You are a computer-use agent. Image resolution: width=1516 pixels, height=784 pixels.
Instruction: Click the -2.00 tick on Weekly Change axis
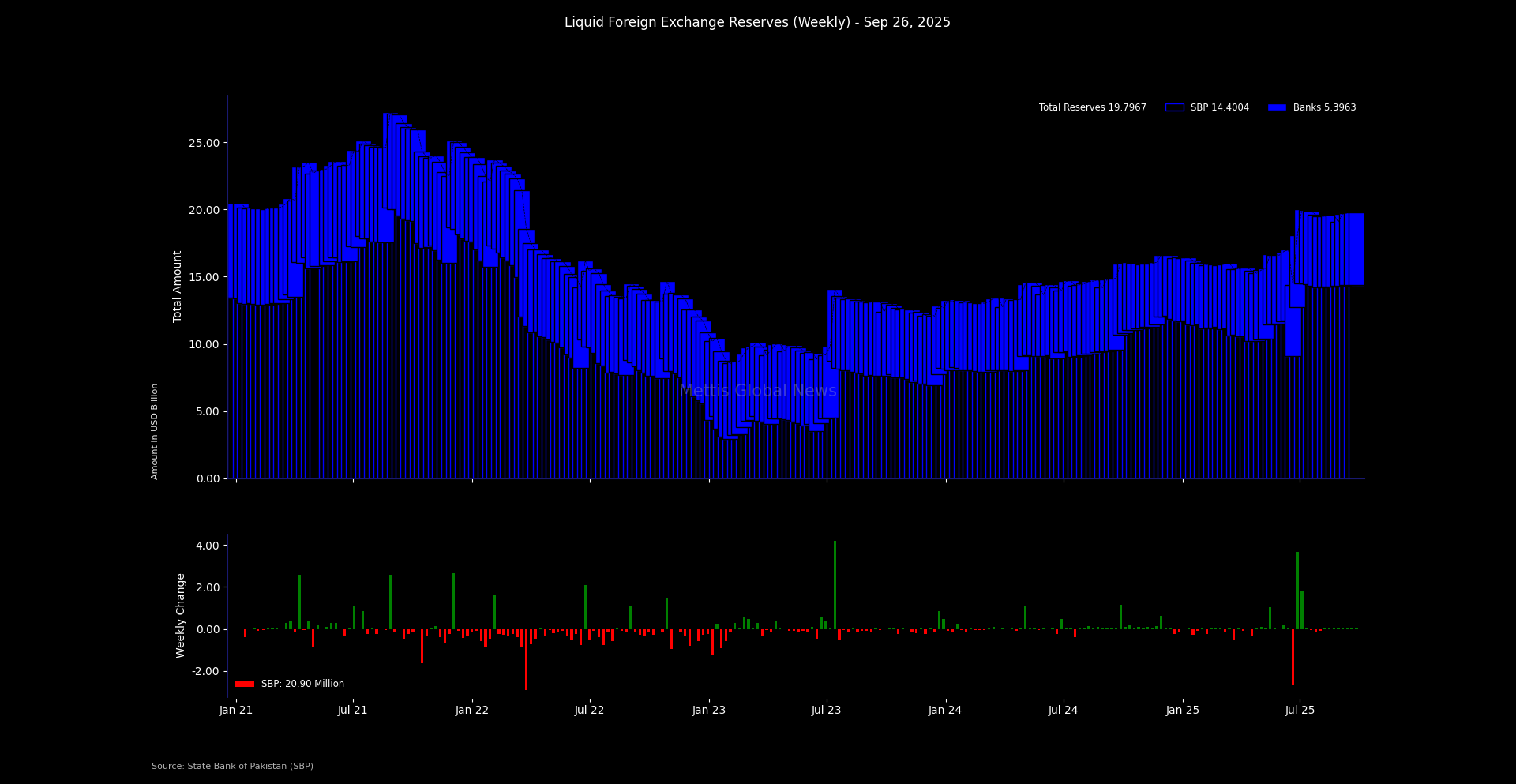coord(205,671)
